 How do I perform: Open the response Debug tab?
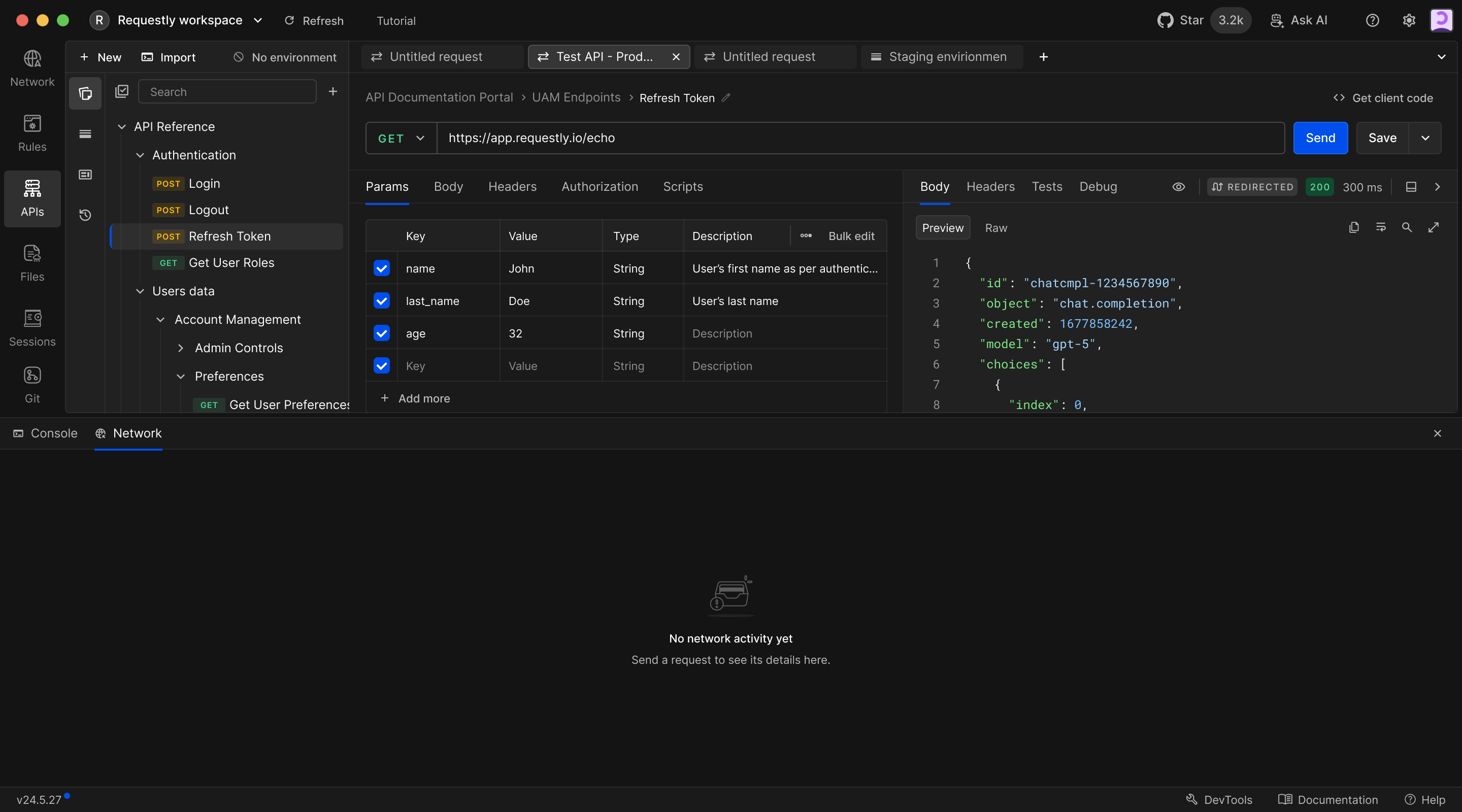click(x=1098, y=187)
